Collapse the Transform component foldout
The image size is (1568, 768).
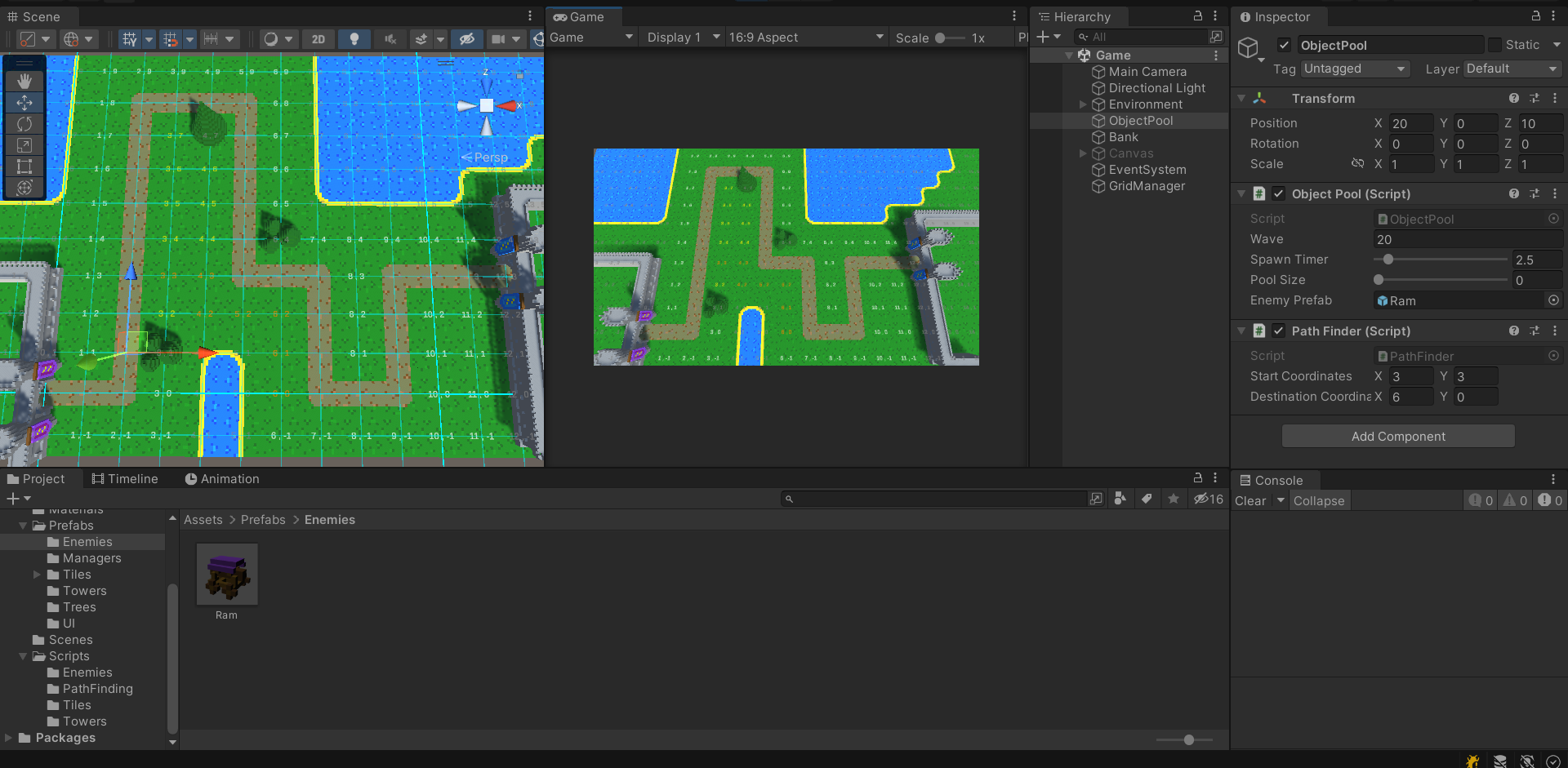pyautogui.click(x=1241, y=98)
